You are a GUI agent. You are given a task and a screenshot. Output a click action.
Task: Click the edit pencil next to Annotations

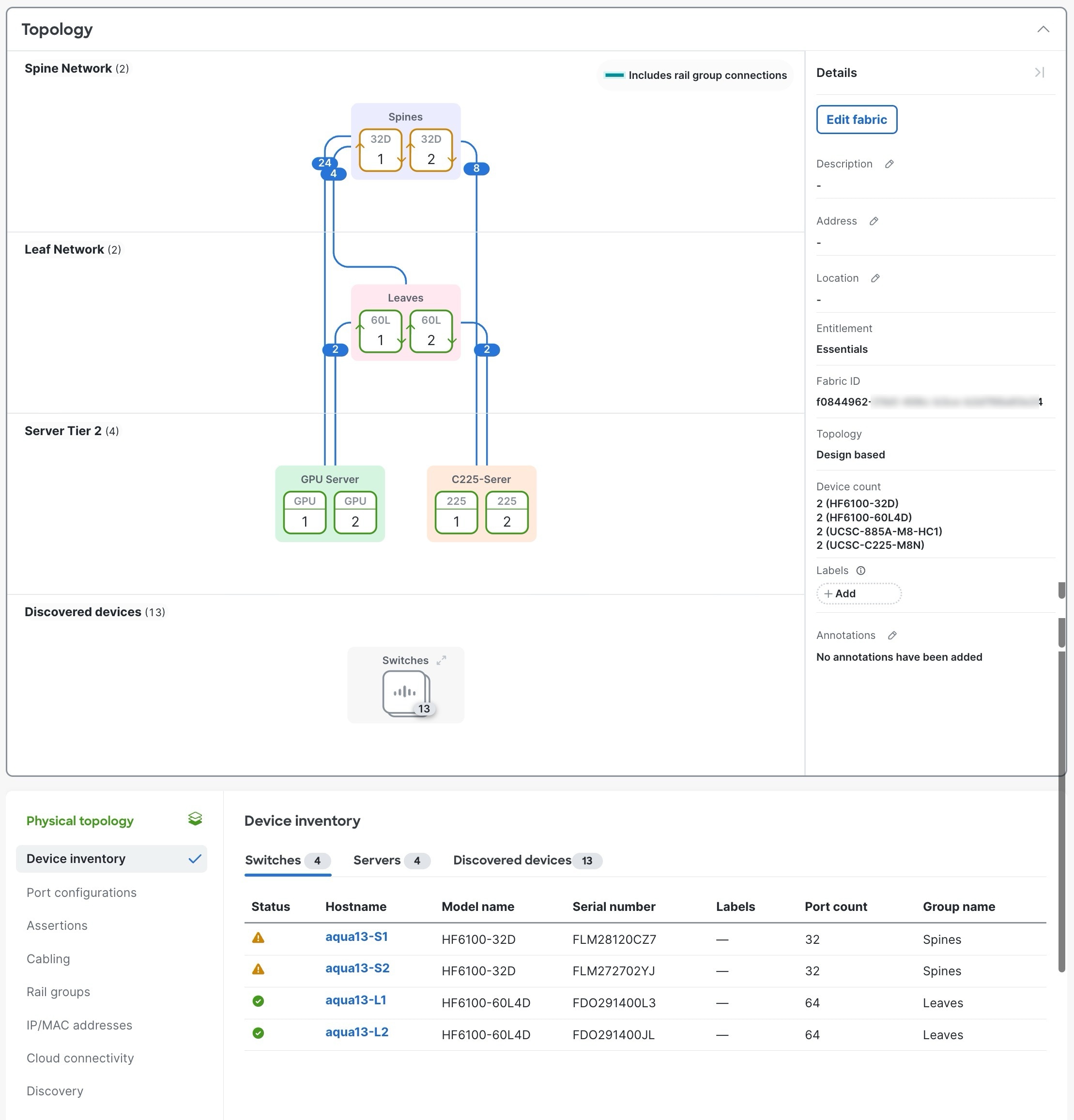coord(891,636)
